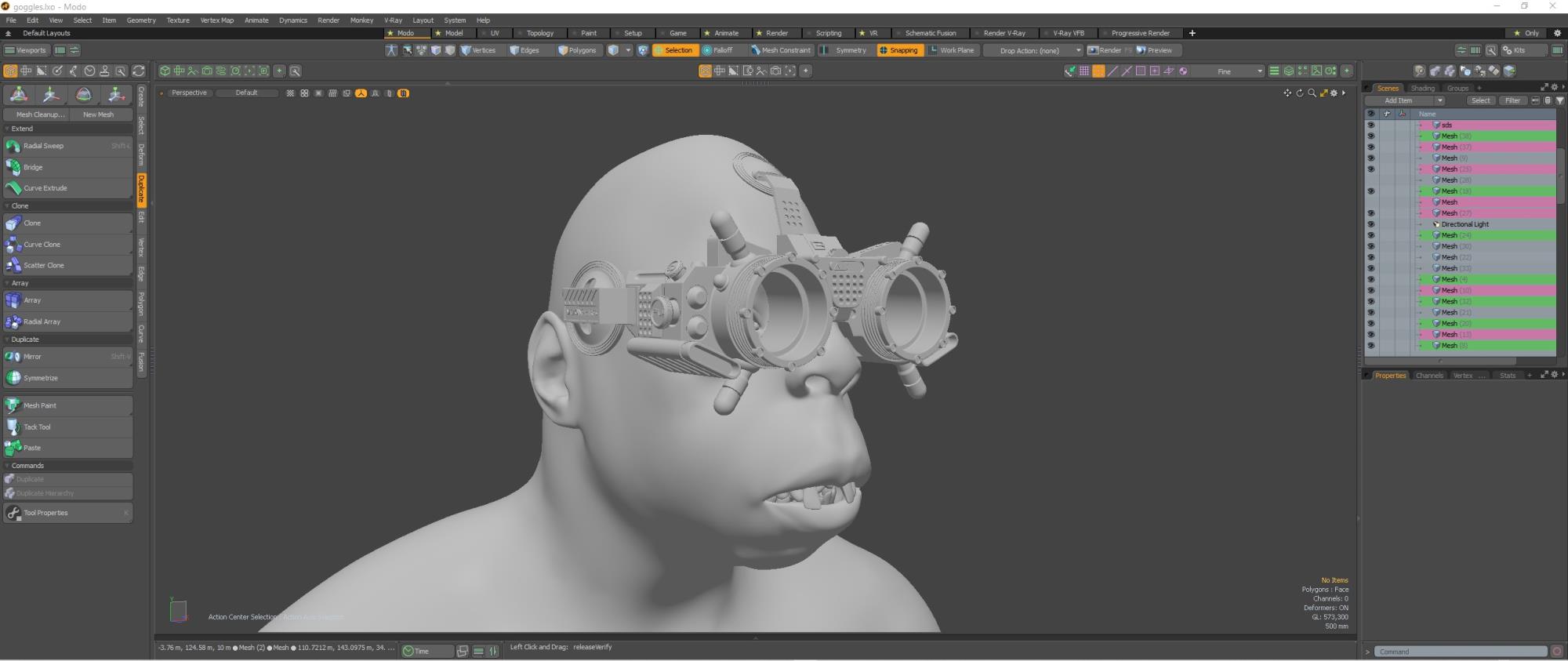Open the Drop Action dropdown
The height and width of the screenshot is (661, 1568).
pos(1033,50)
